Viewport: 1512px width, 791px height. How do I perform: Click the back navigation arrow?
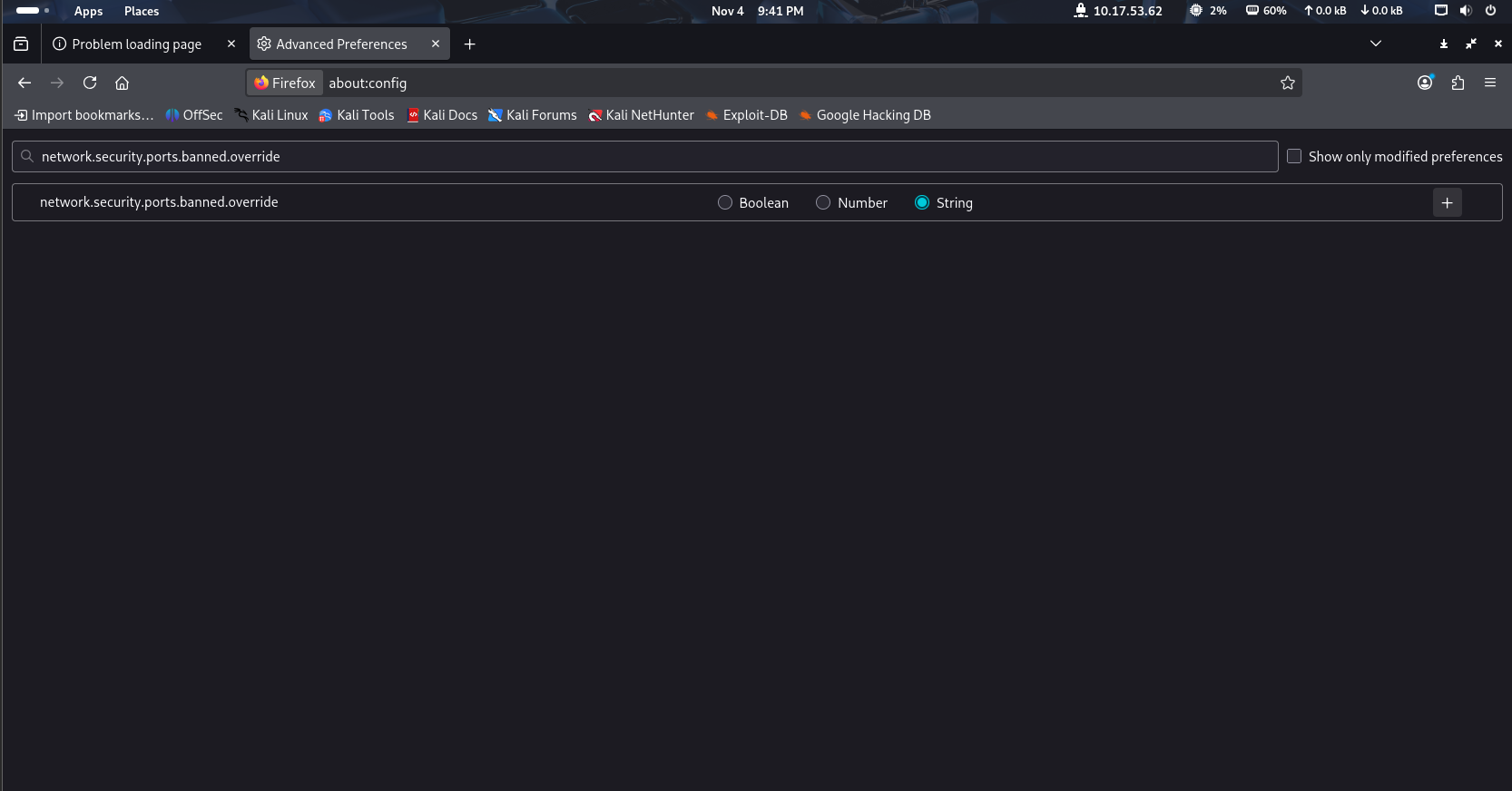[25, 83]
